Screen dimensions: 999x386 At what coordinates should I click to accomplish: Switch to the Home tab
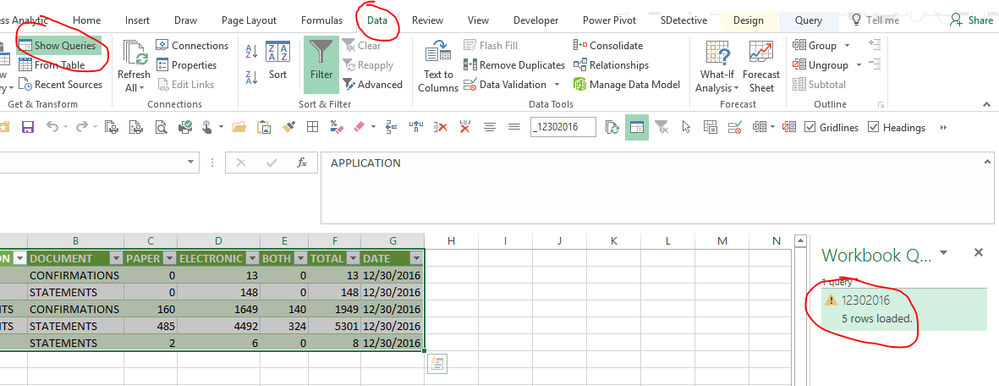tap(87, 20)
